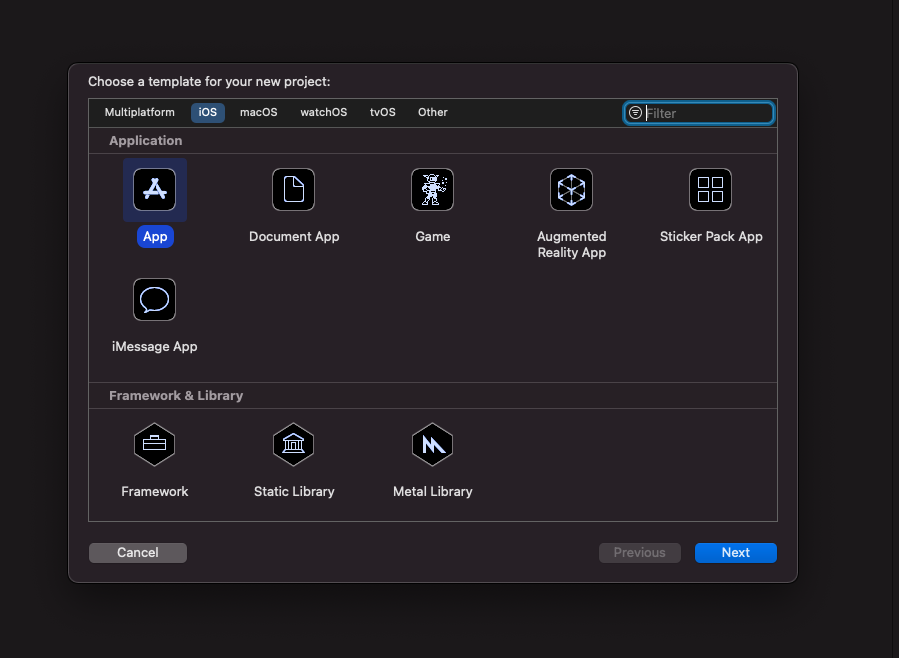The width and height of the screenshot is (899, 658).
Task: Click the "Game" label text
Action: point(433,237)
